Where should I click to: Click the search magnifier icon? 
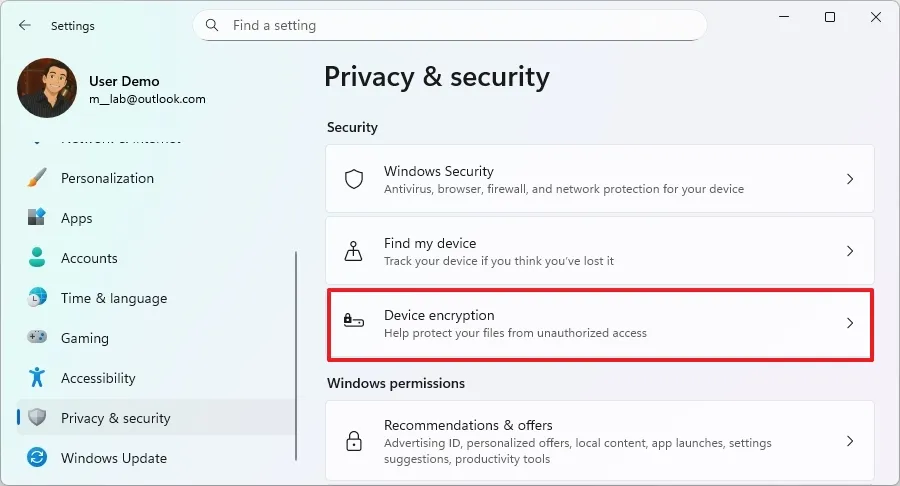(x=212, y=25)
